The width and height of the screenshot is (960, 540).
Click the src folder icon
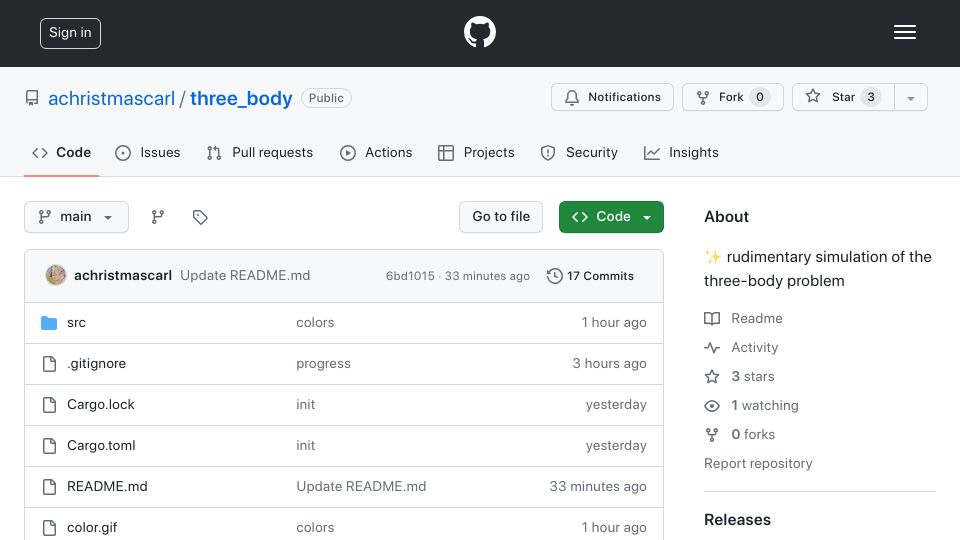49,323
